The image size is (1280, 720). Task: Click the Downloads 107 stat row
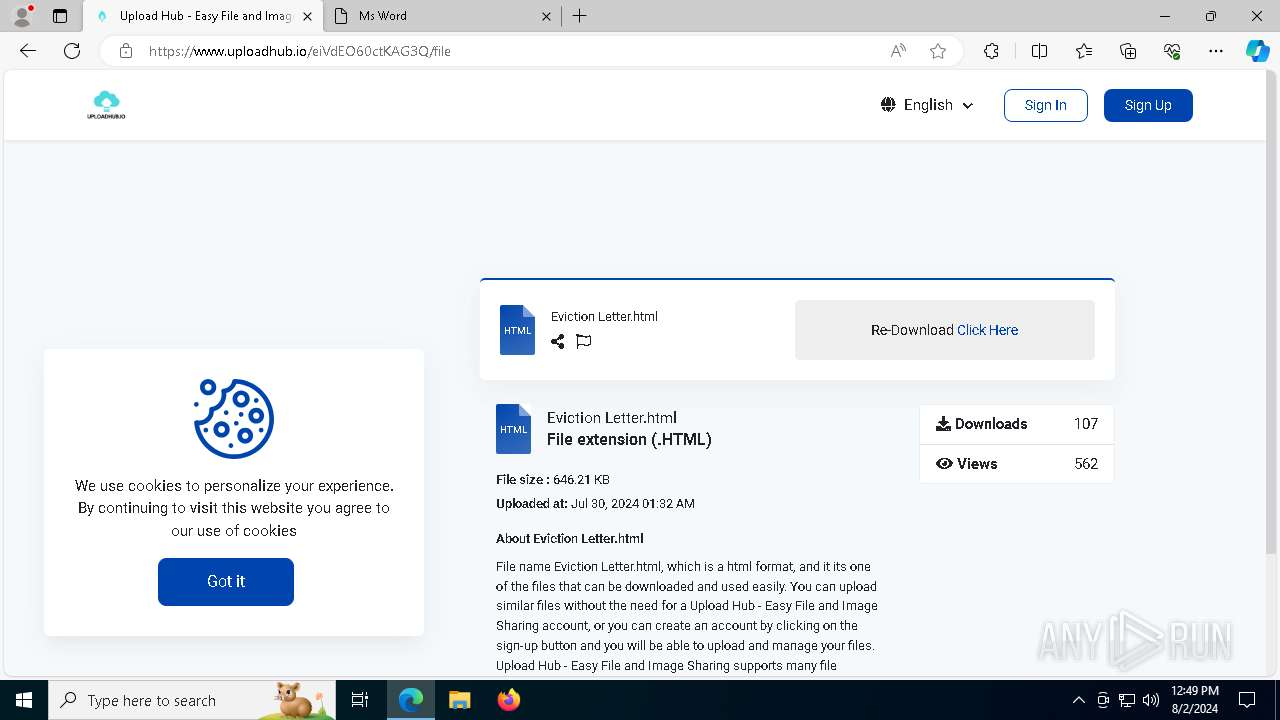(1016, 424)
